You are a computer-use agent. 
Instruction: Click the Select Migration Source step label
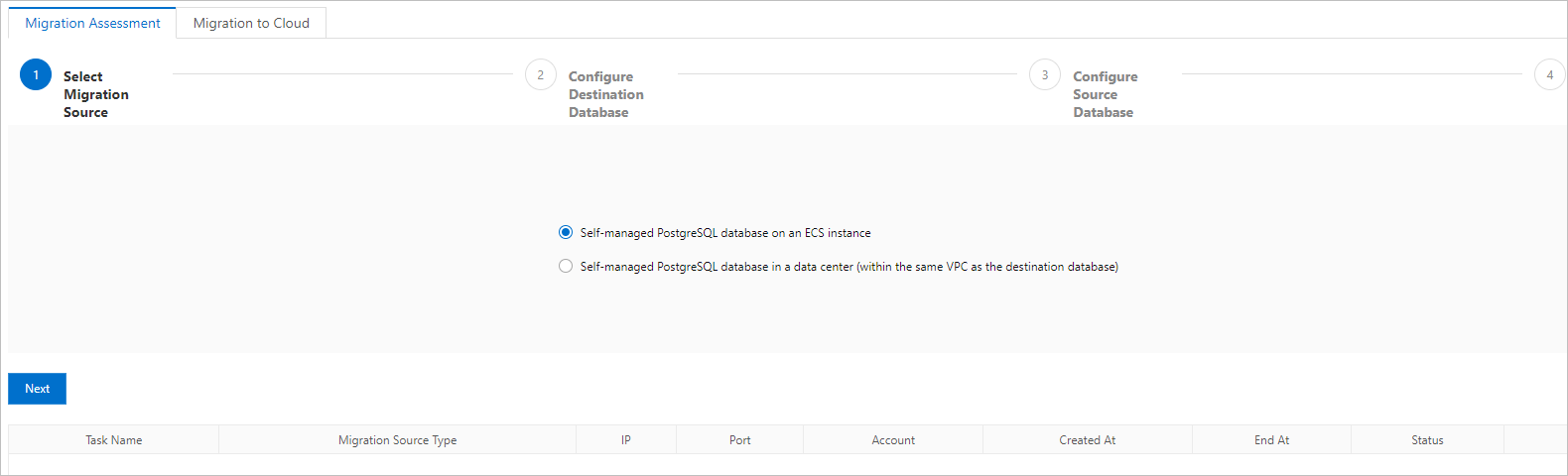tap(95, 94)
